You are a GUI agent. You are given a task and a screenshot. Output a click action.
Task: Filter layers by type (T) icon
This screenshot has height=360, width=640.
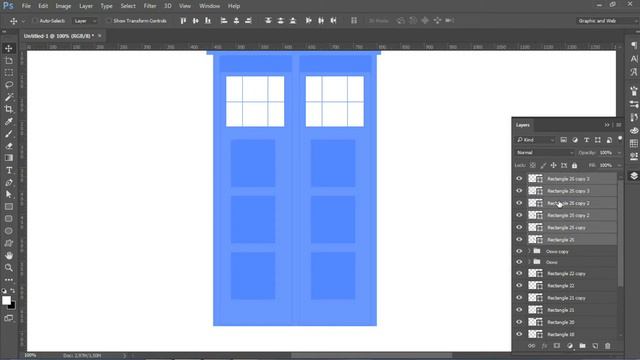coord(587,140)
